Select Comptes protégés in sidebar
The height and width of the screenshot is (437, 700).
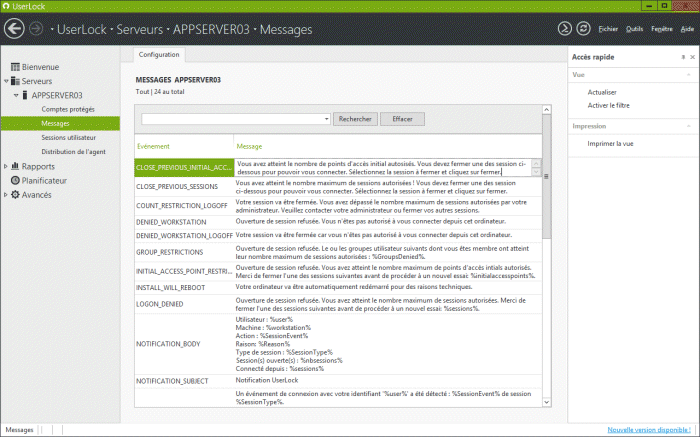click(x=68, y=109)
